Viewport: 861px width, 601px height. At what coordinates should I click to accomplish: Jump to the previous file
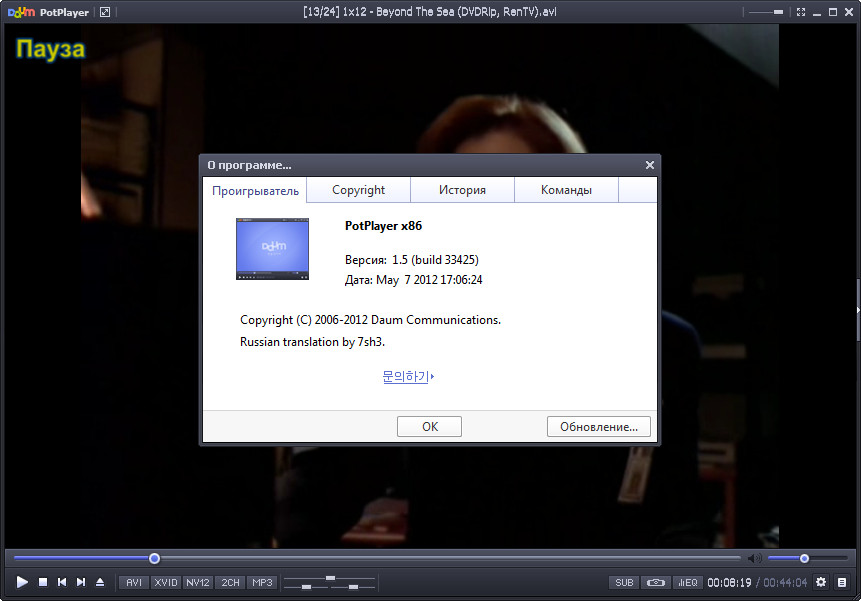click(x=62, y=582)
